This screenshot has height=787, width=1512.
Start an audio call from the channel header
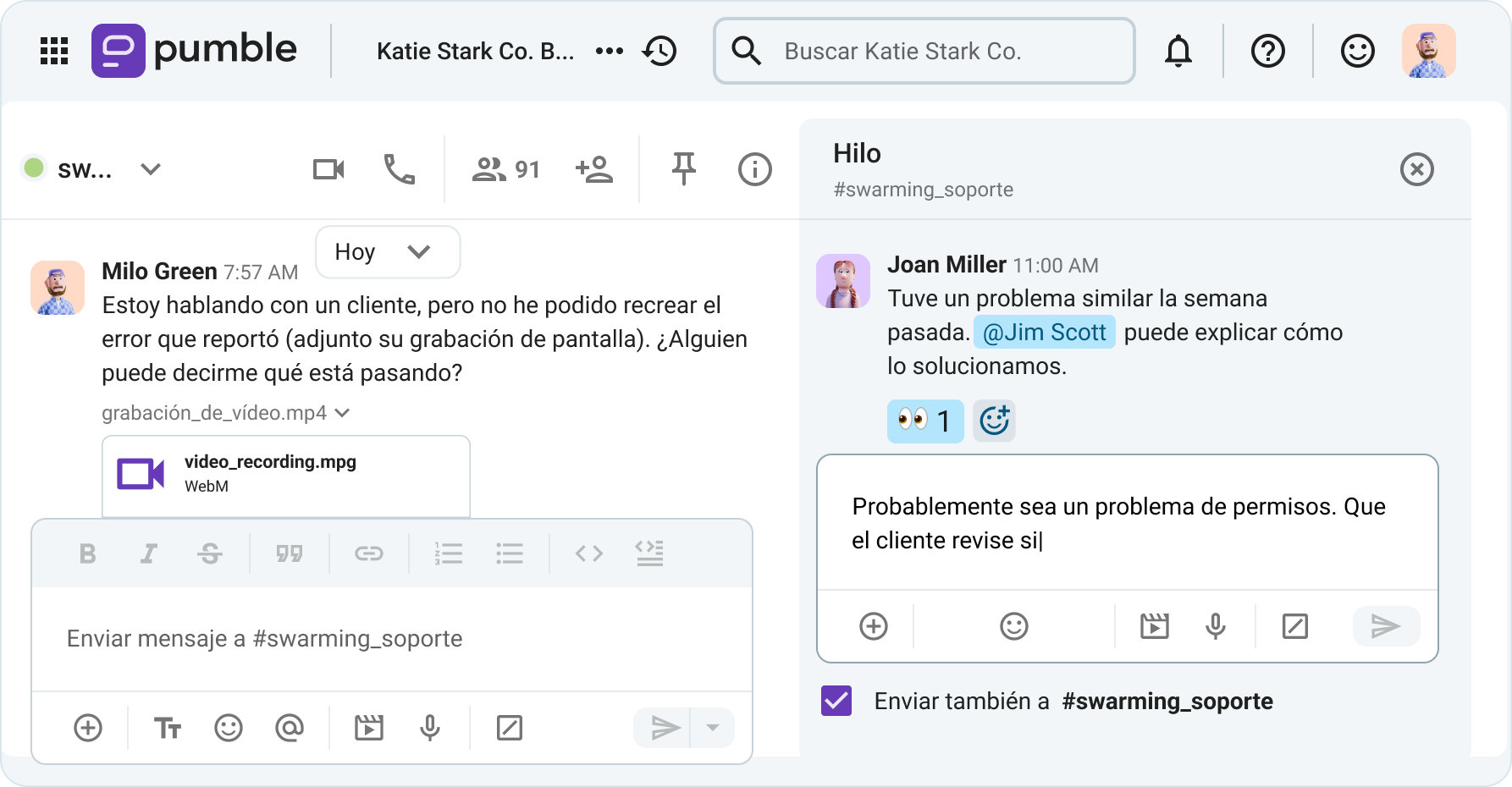click(x=399, y=168)
